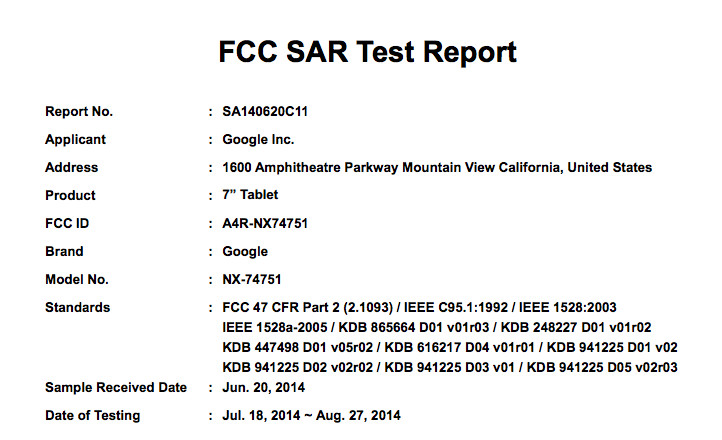Click the Model No. label
Image resolution: width=722 pixels, height=440 pixels.
(77, 279)
